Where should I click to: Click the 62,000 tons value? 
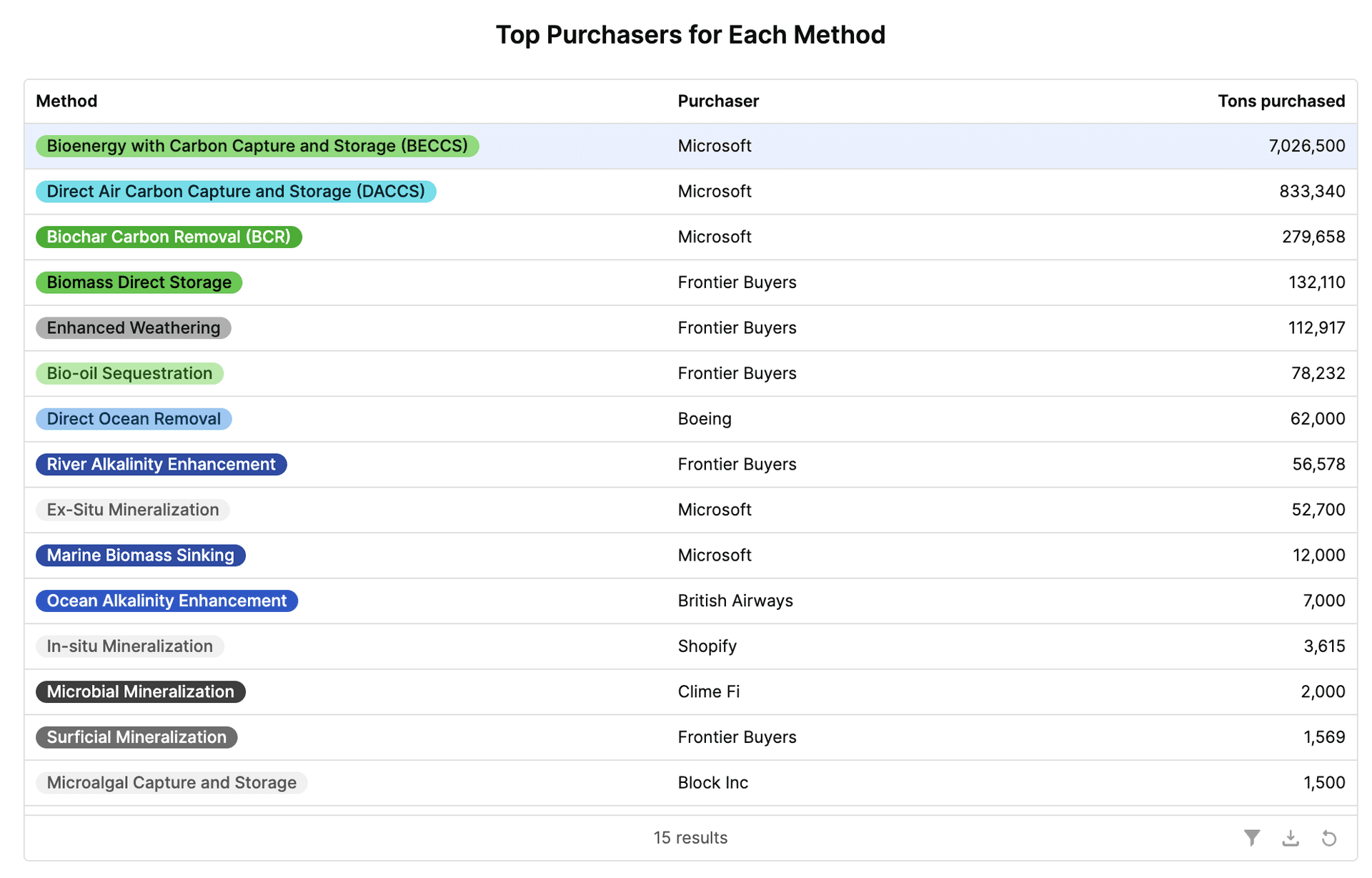point(1318,419)
